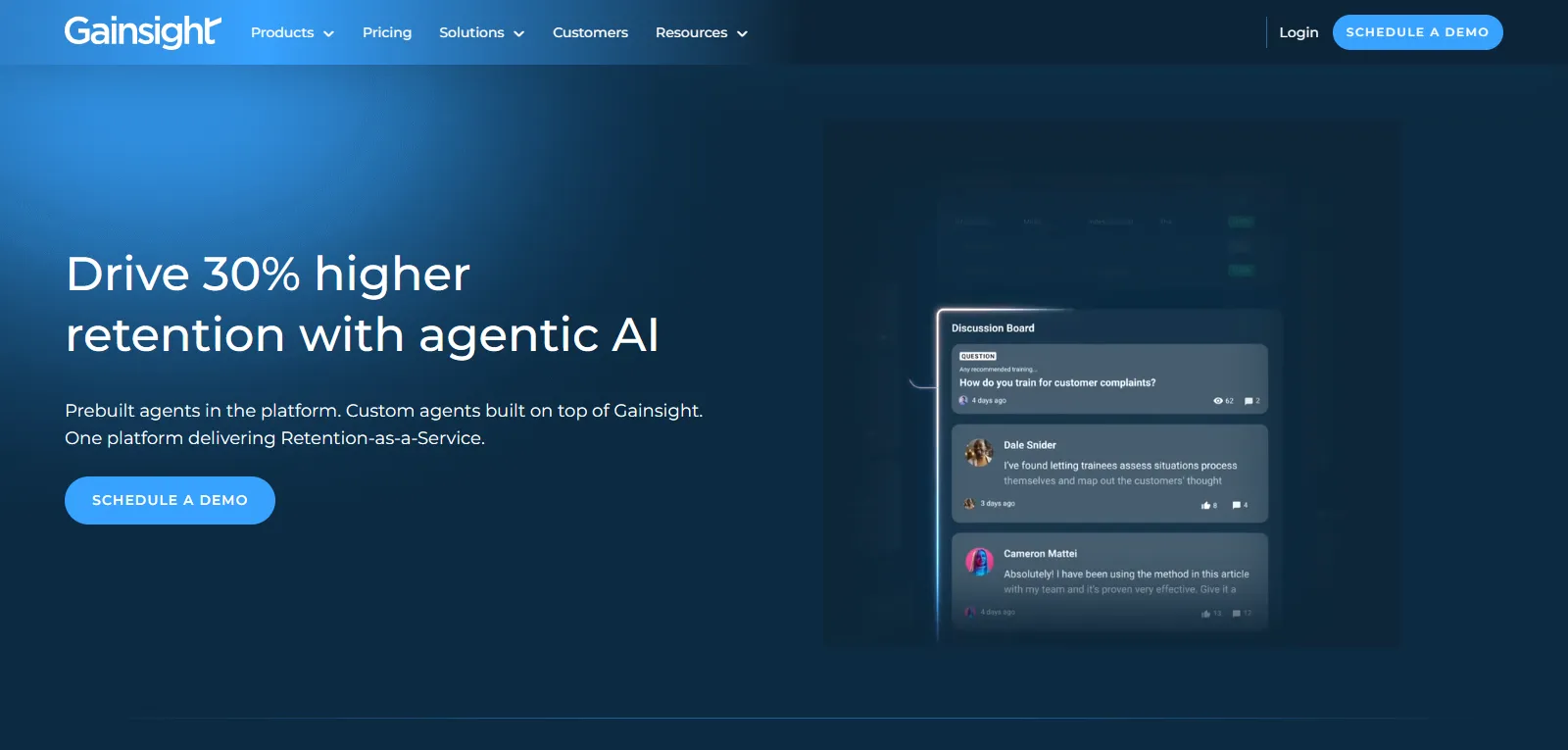The height and width of the screenshot is (750, 1568).
Task: Click the Gainsight logo
Action: 143,31
